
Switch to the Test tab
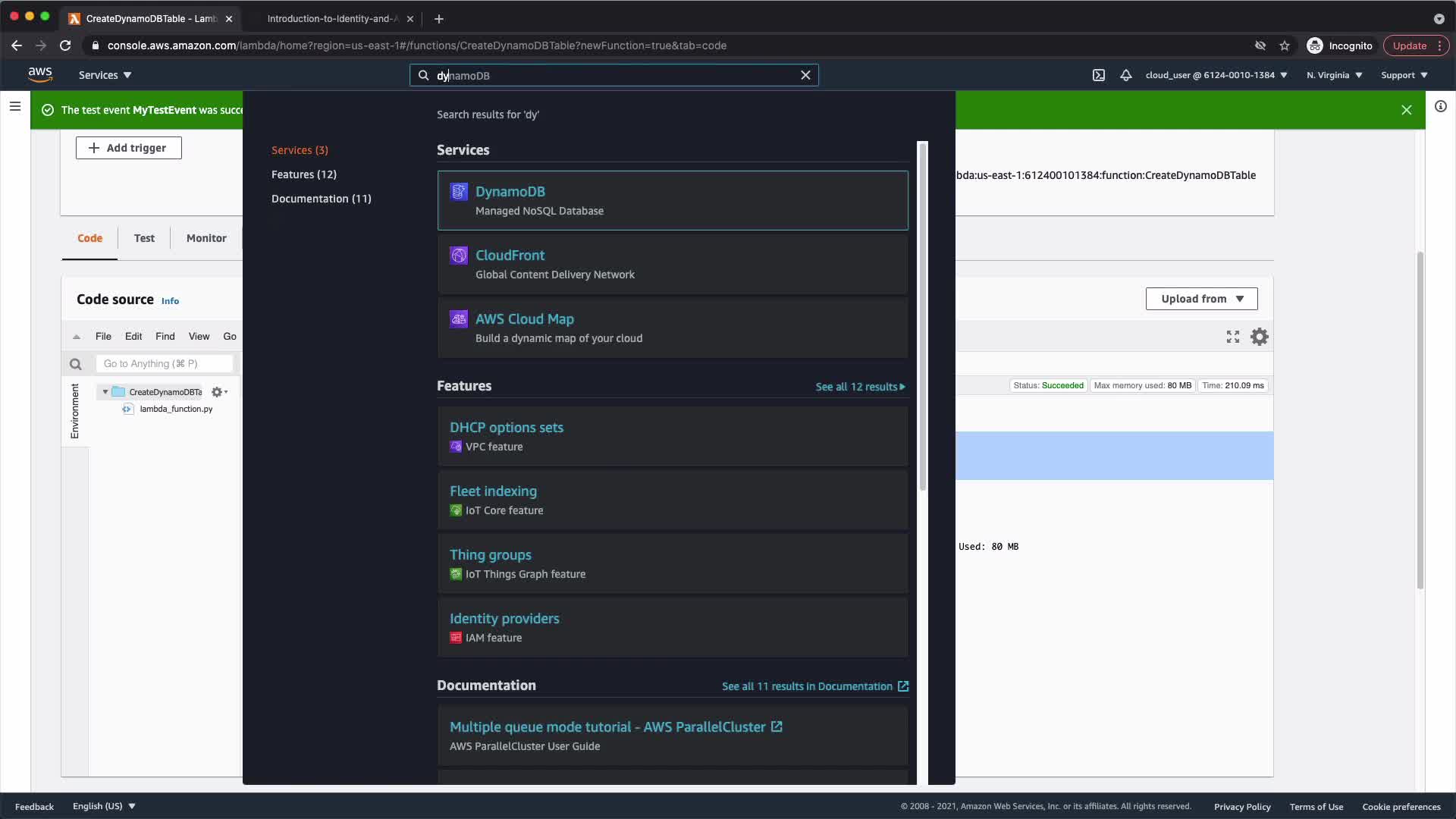point(144,238)
